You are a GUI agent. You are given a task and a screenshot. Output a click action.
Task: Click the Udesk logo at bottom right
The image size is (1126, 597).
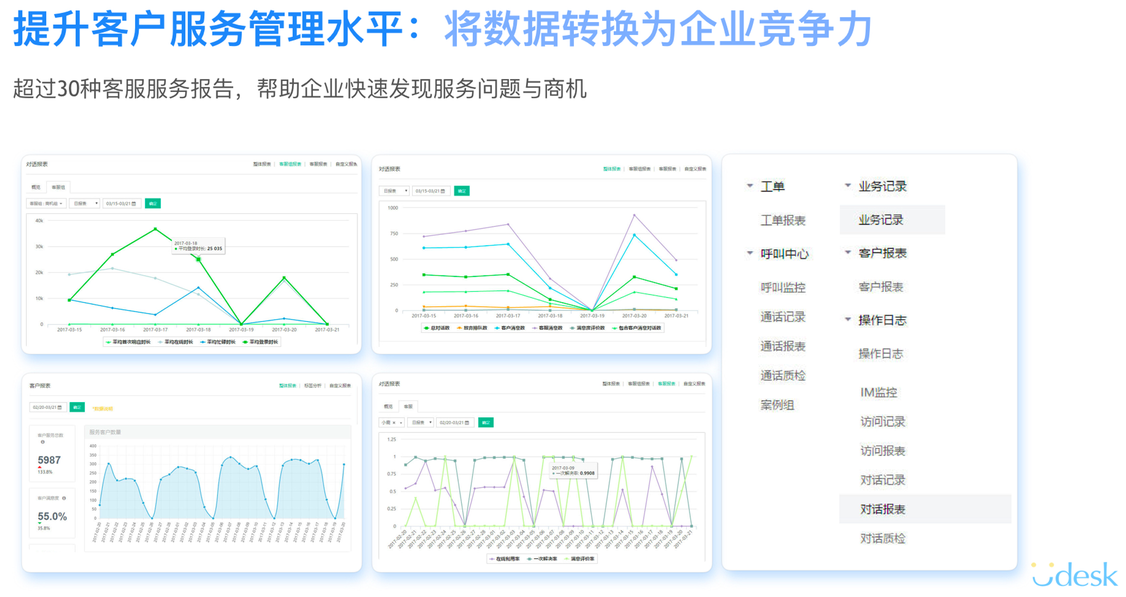pyautogui.click(x=1073, y=574)
